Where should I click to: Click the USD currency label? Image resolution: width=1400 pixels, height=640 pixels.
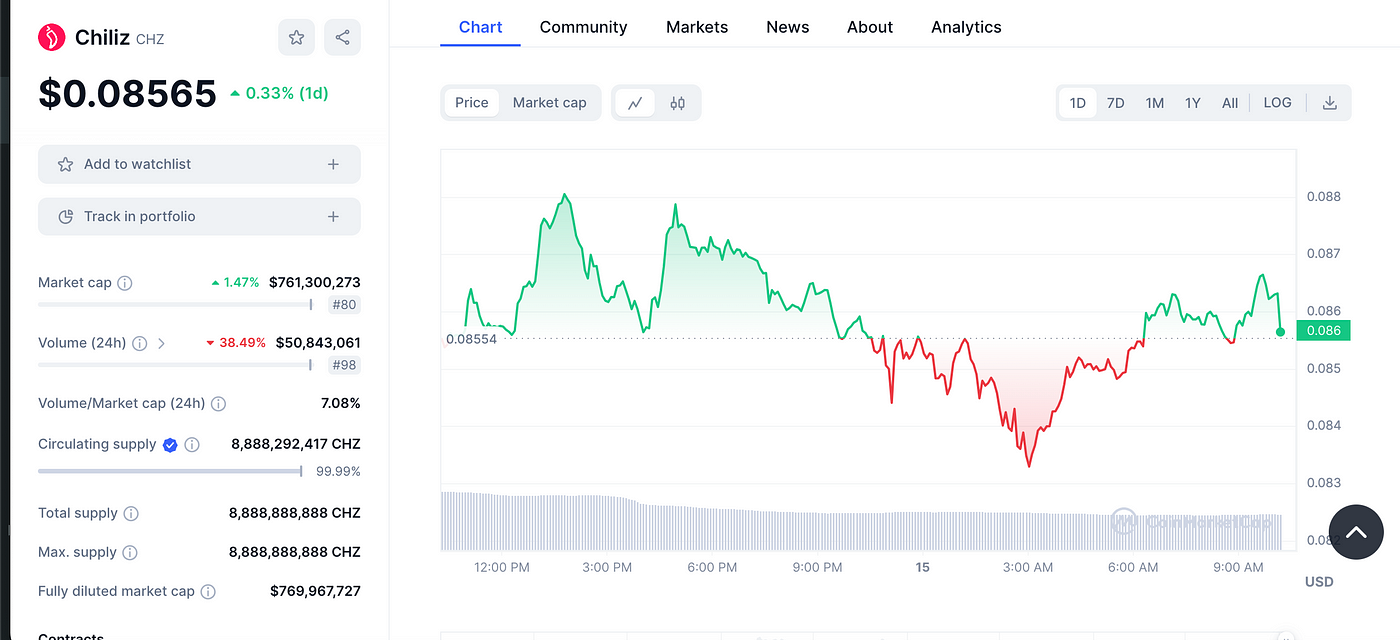pyautogui.click(x=1319, y=582)
